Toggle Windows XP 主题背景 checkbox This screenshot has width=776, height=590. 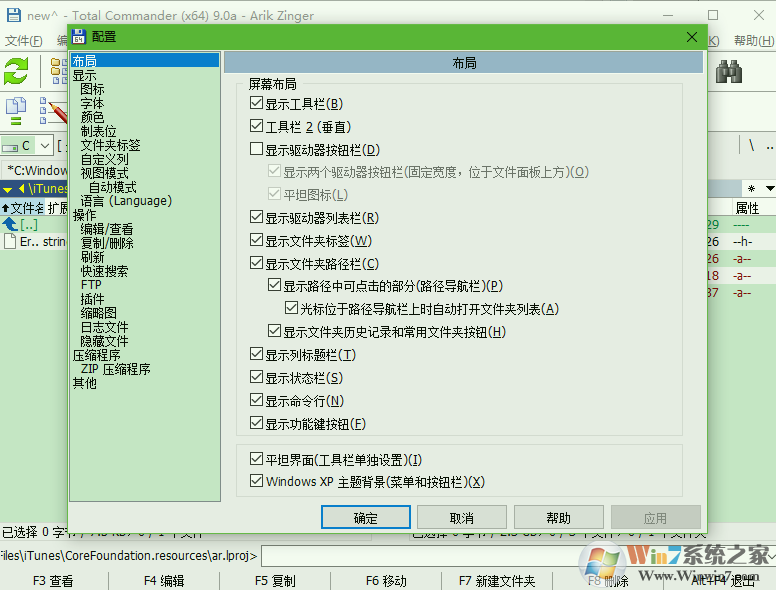click(x=256, y=481)
